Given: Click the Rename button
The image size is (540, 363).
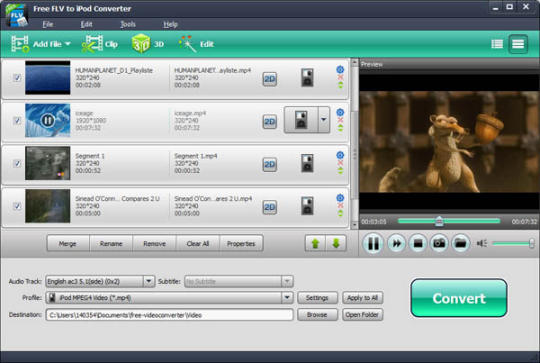Looking at the screenshot, I should point(111,243).
